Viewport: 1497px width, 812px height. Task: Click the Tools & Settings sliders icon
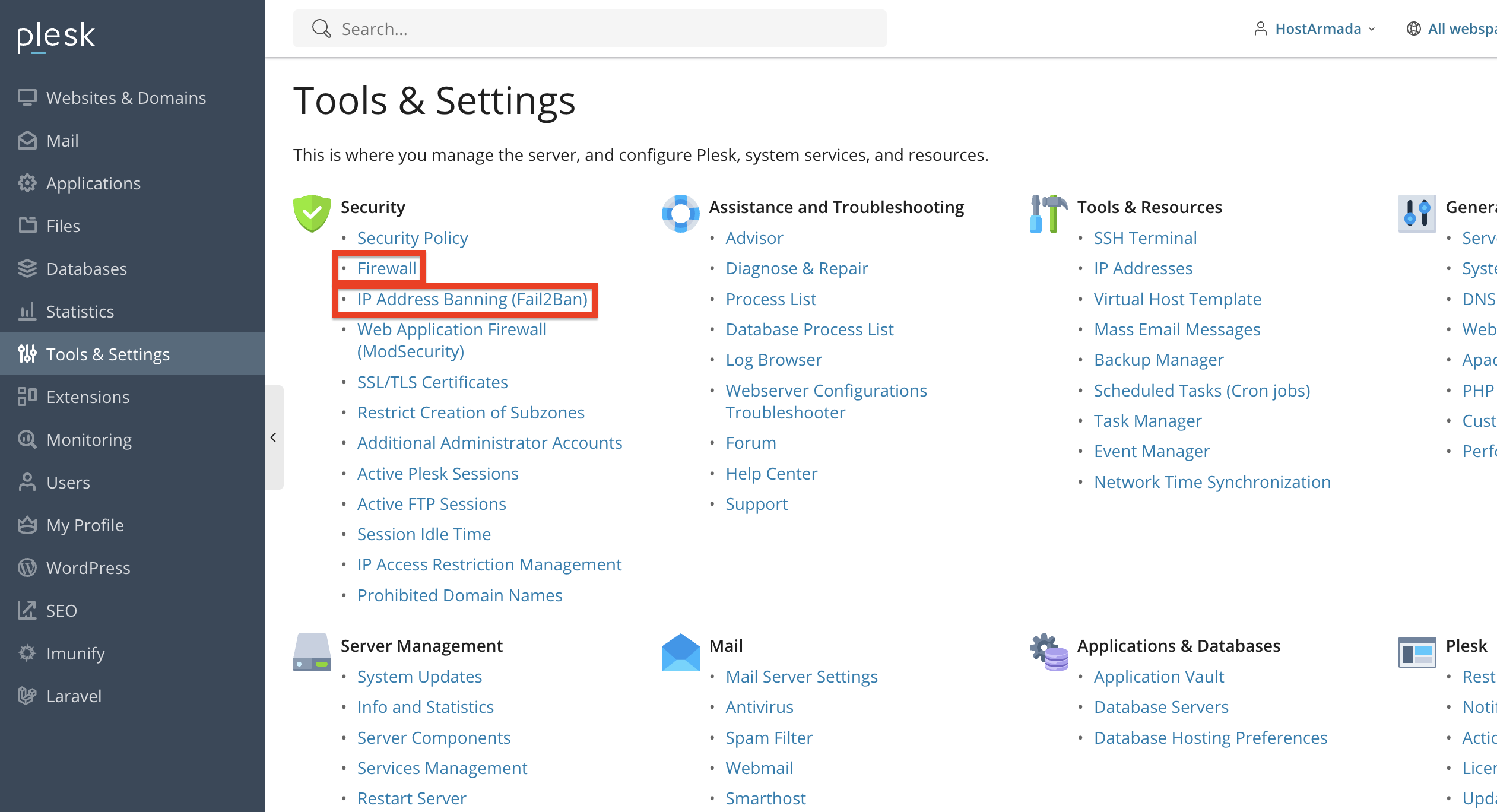[27, 354]
